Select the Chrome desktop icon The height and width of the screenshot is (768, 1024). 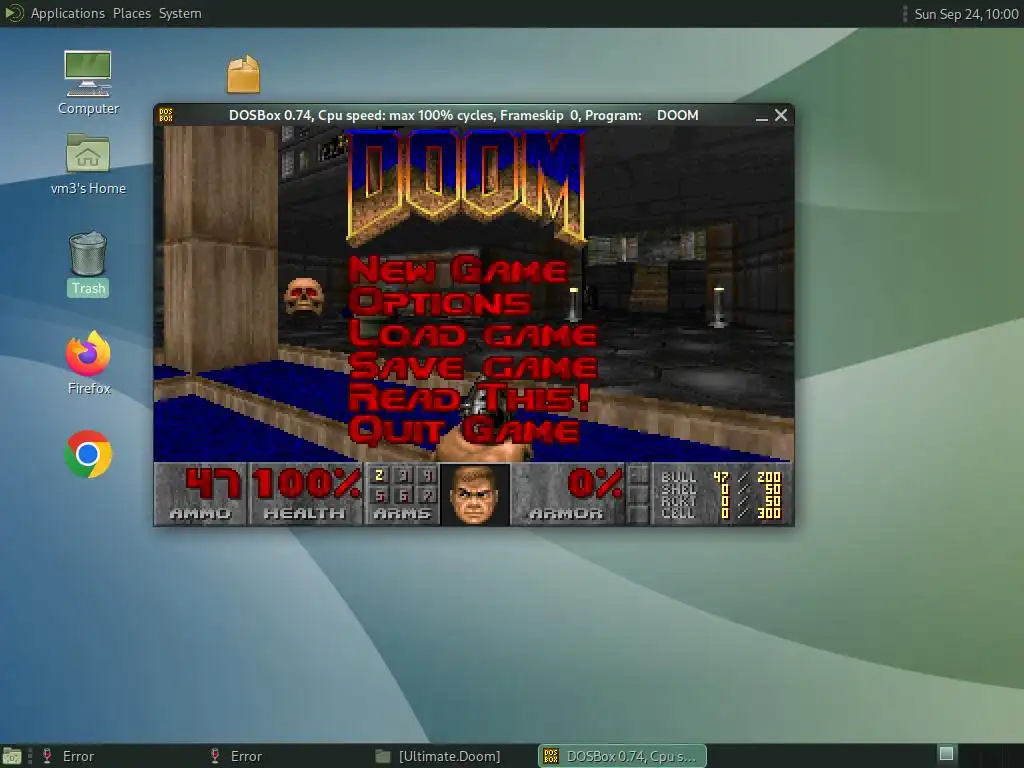(x=88, y=454)
